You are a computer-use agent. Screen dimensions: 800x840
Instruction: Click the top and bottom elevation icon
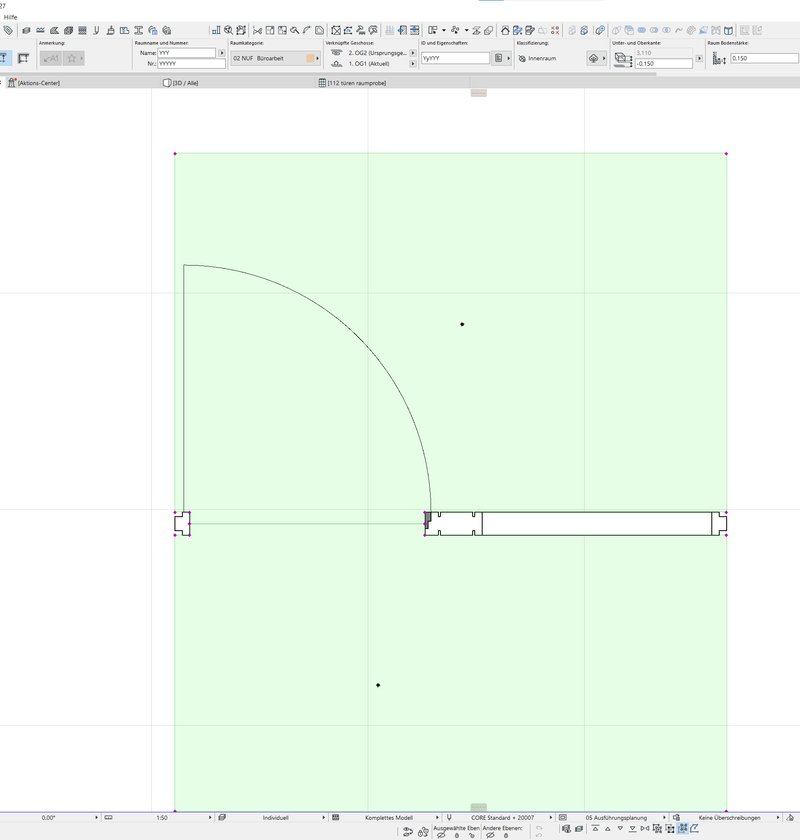pyautogui.click(x=623, y=58)
